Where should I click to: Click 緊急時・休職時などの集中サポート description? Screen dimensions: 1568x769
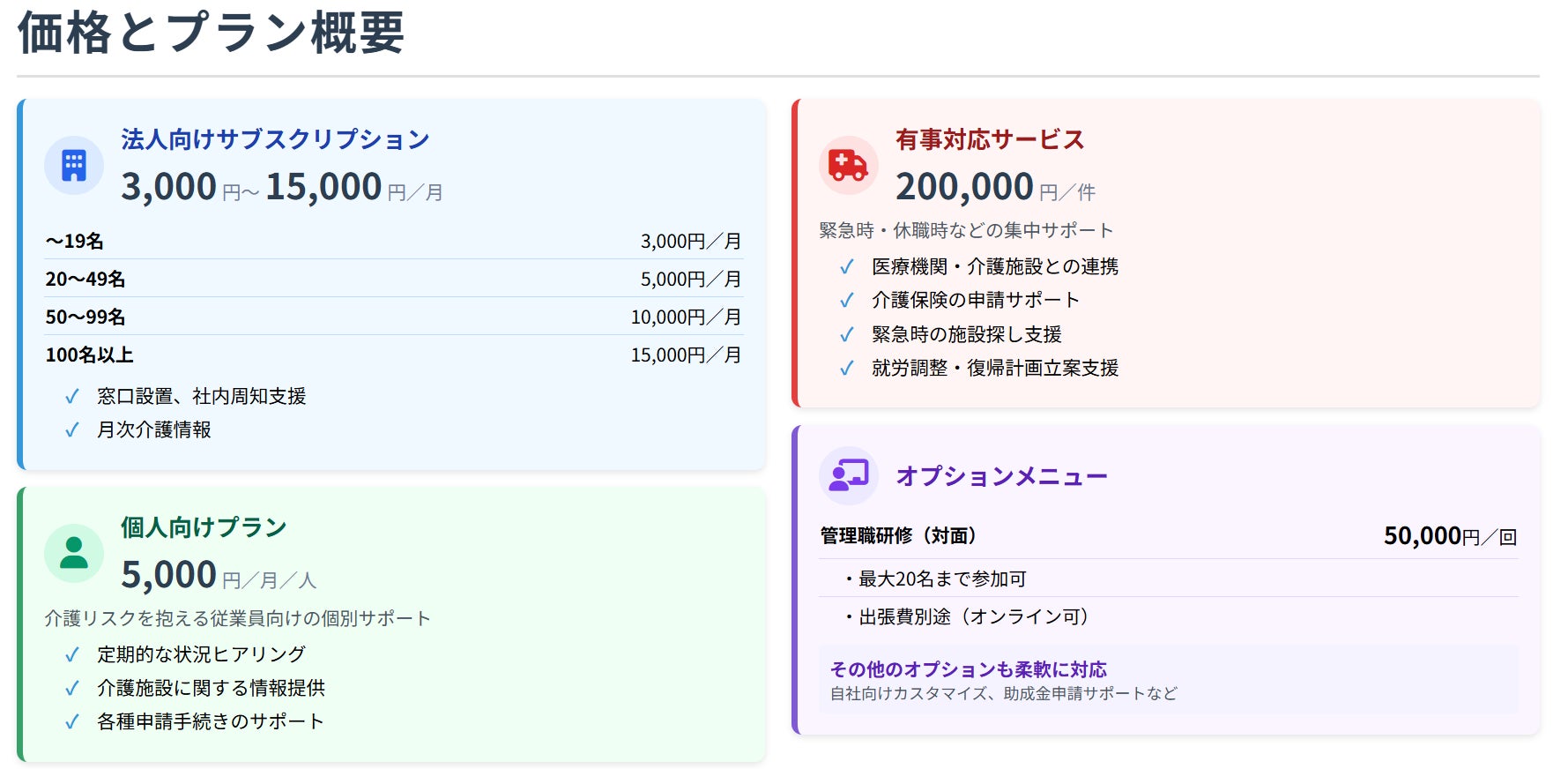click(x=967, y=230)
